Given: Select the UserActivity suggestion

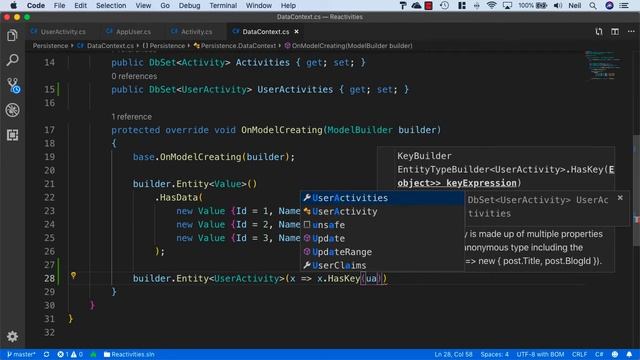Looking at the screenshot, I should point(382,211).
